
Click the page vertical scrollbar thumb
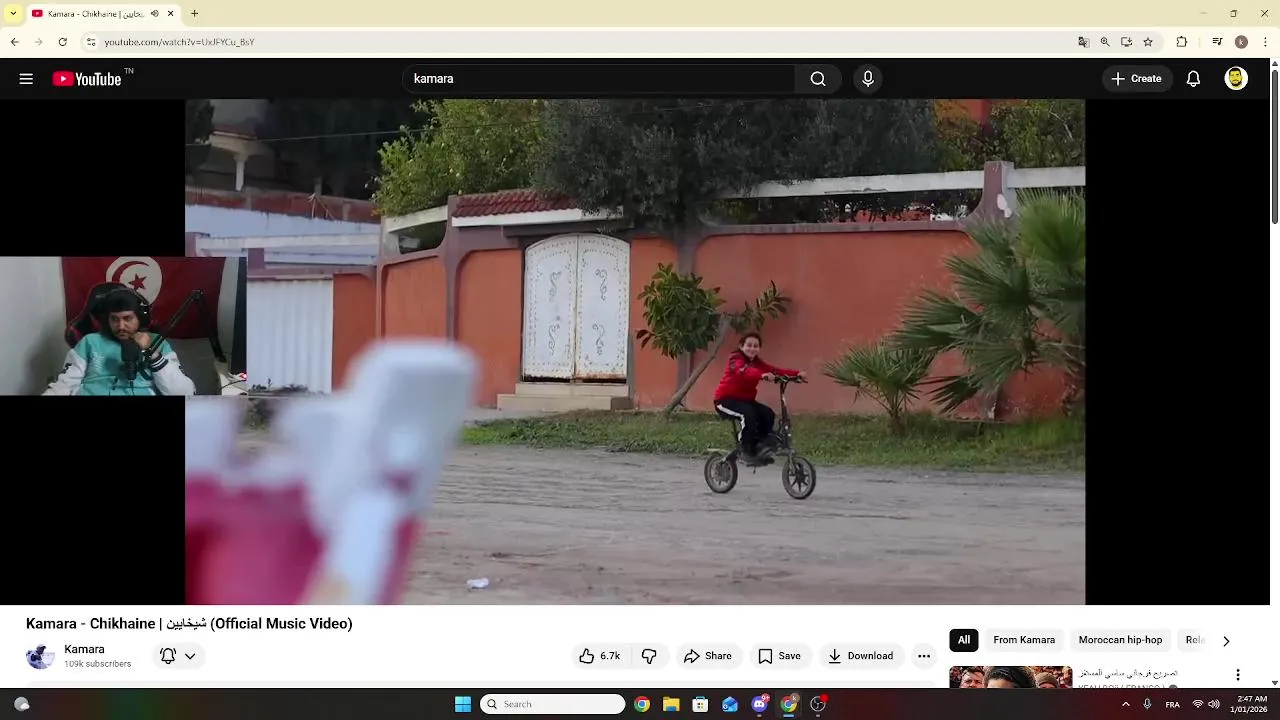(x=1274, y=147)
